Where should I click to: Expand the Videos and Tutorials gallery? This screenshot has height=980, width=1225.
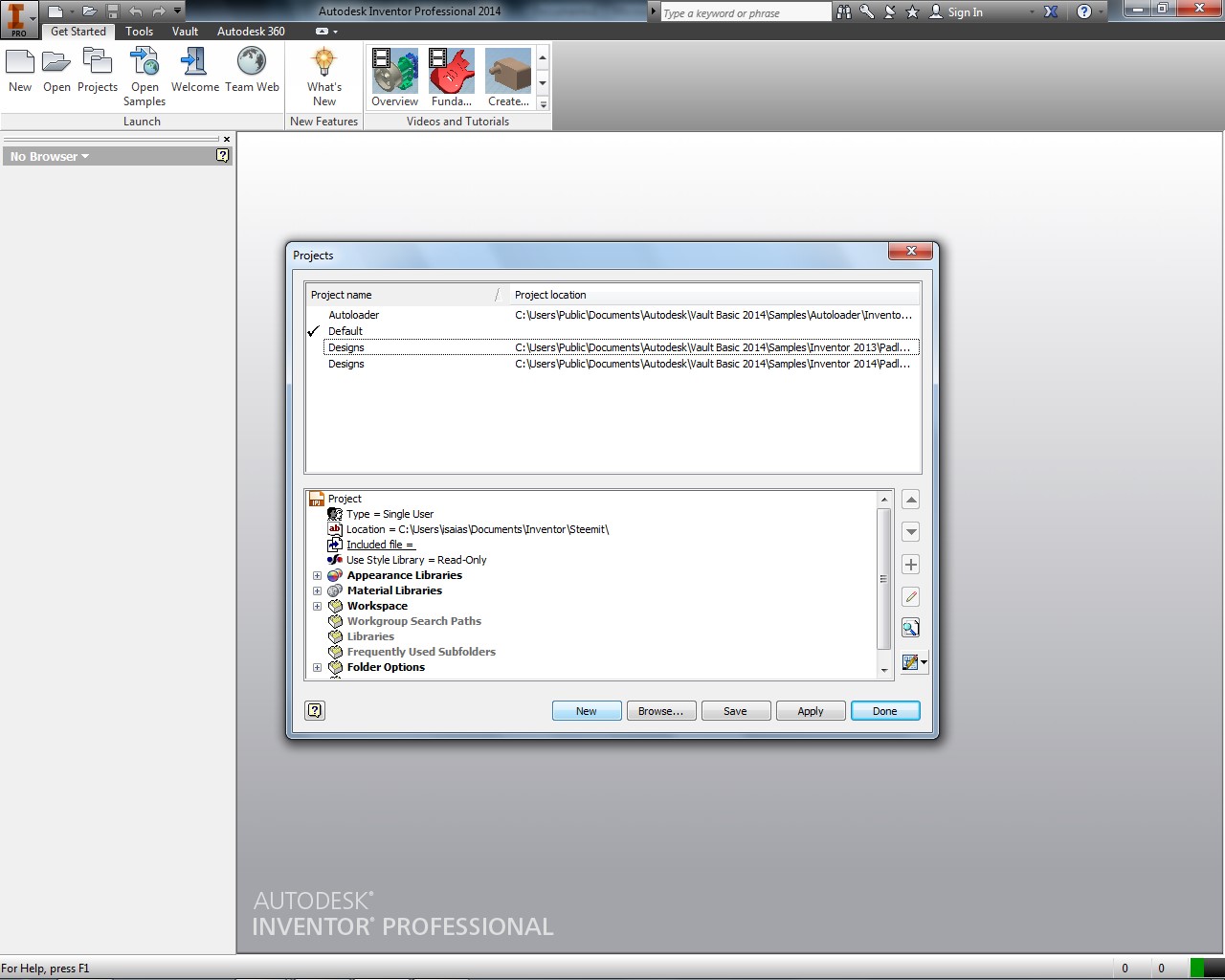[543, 104]
